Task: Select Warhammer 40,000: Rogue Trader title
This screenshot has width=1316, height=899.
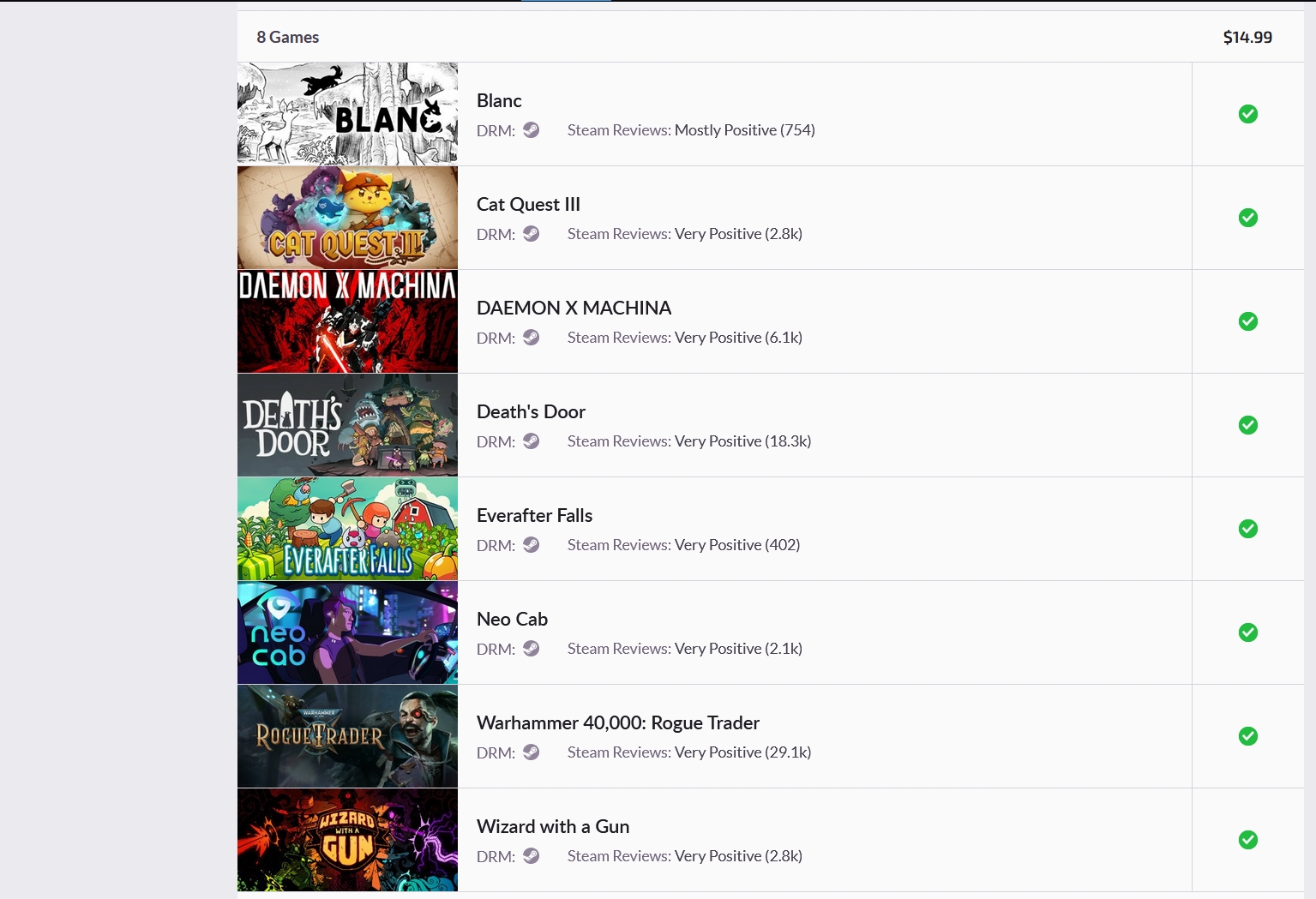Action: [x=618, y=723]
